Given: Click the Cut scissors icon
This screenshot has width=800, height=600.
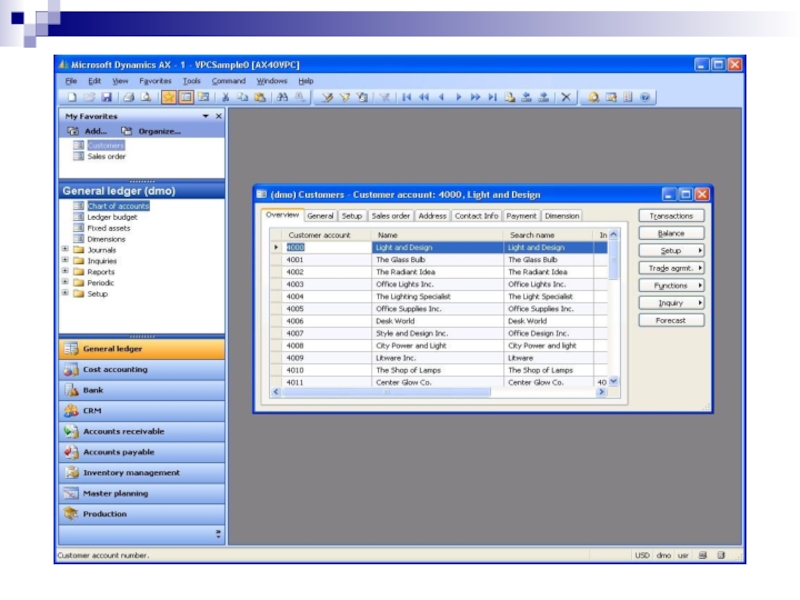Looking at the screenshot, I should click(x=225, y=97).
